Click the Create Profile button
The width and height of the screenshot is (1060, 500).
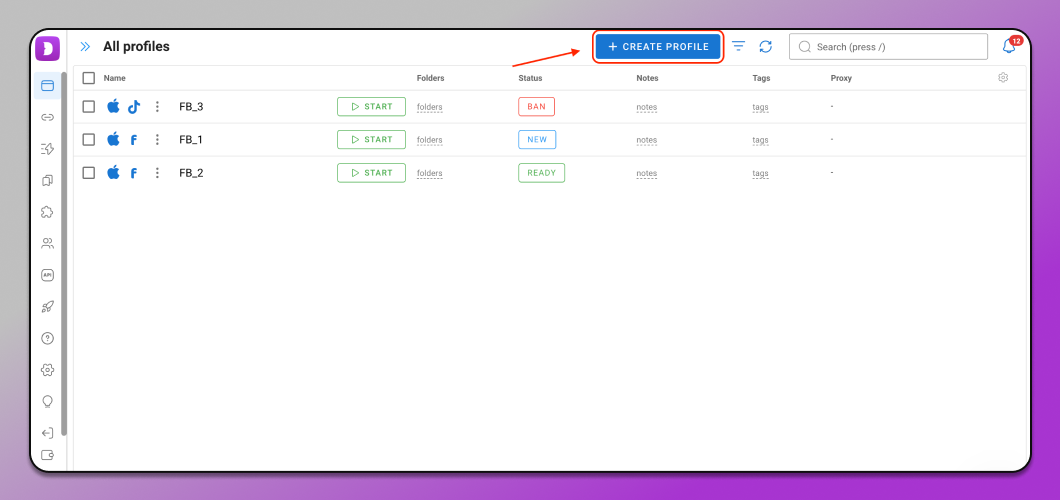click(658, 47)
